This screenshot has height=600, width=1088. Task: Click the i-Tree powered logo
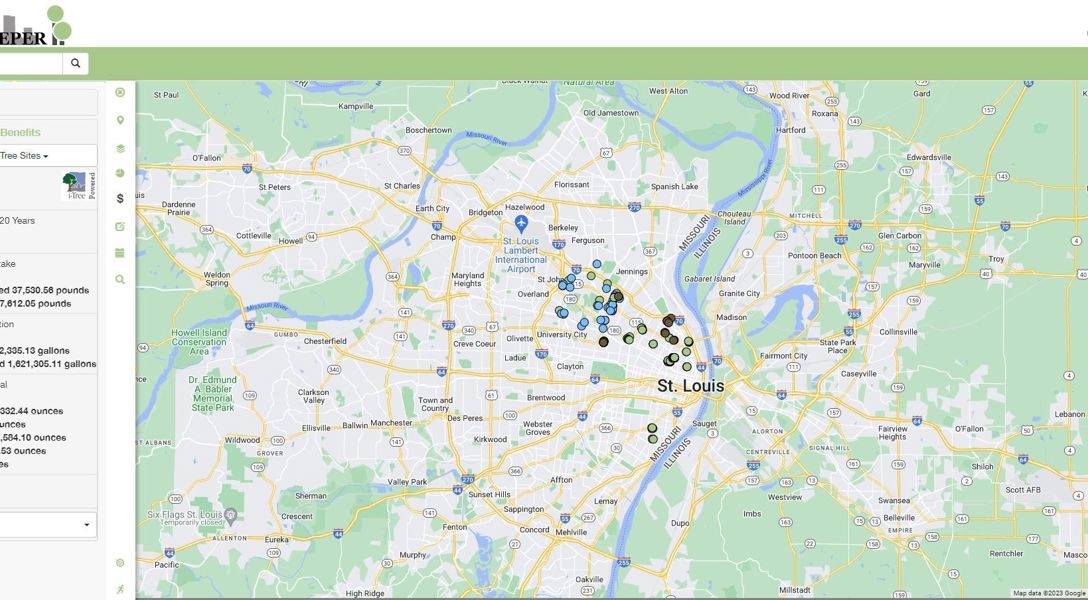[x=78, y=186]
